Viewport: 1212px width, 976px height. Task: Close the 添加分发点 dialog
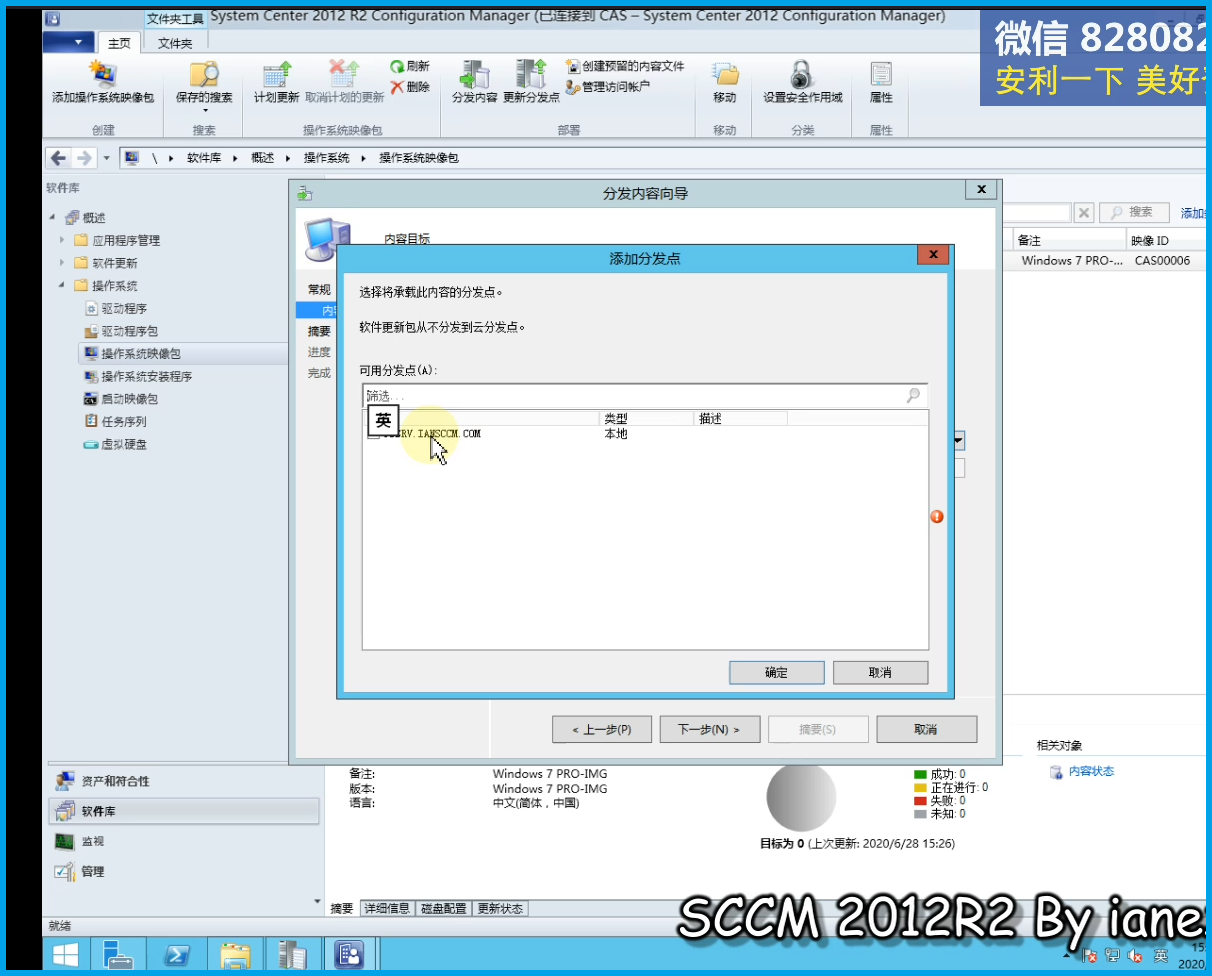[933, 256]
